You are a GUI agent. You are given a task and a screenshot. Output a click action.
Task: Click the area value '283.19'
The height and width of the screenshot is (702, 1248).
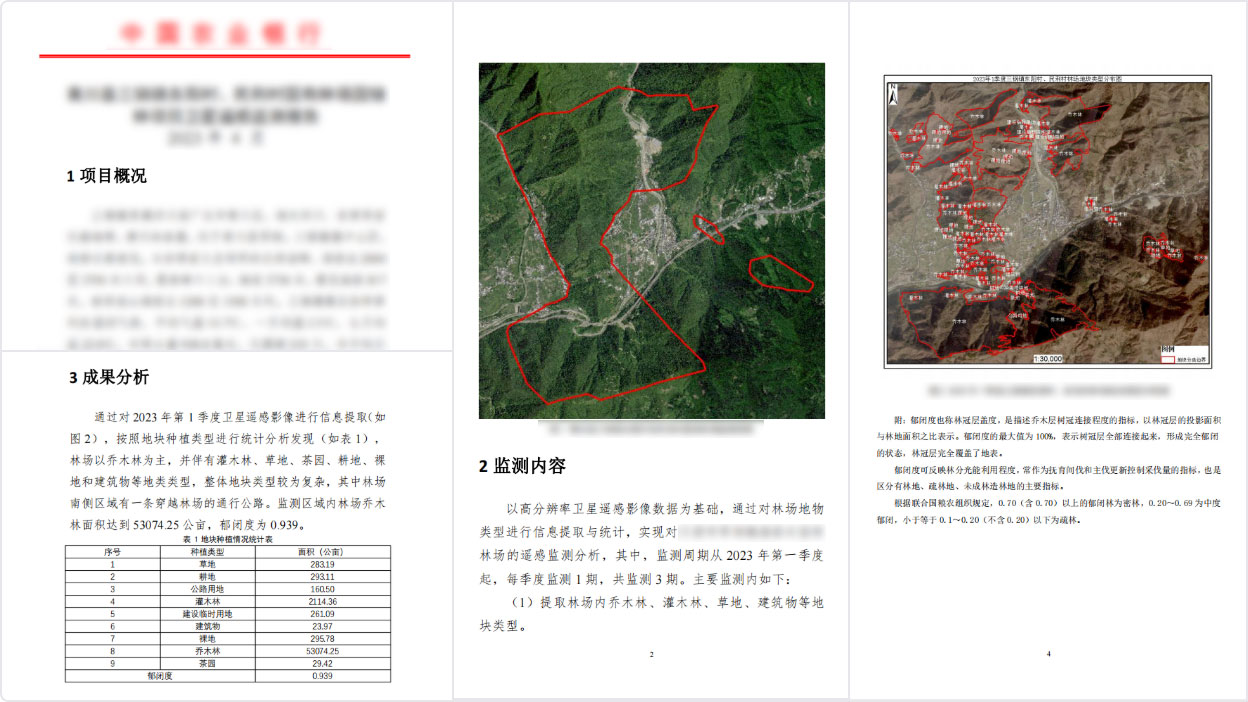tap(324, 564)
